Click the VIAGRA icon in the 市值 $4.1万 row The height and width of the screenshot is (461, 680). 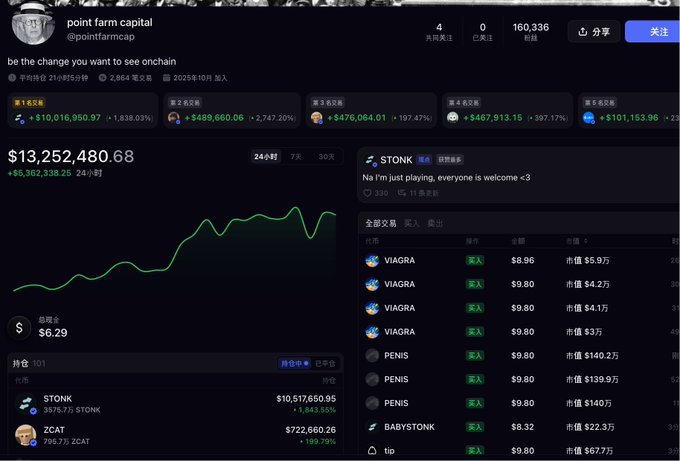tap(372, 308)
